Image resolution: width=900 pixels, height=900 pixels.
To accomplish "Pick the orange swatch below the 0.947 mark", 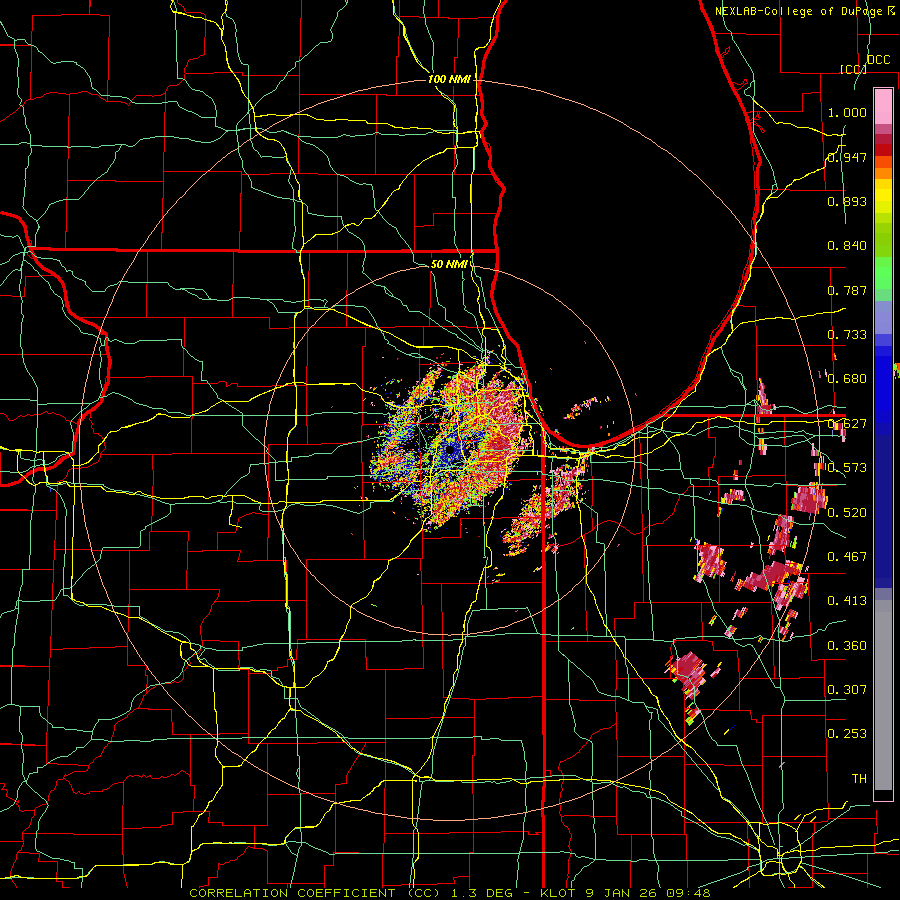I will 883,173.
